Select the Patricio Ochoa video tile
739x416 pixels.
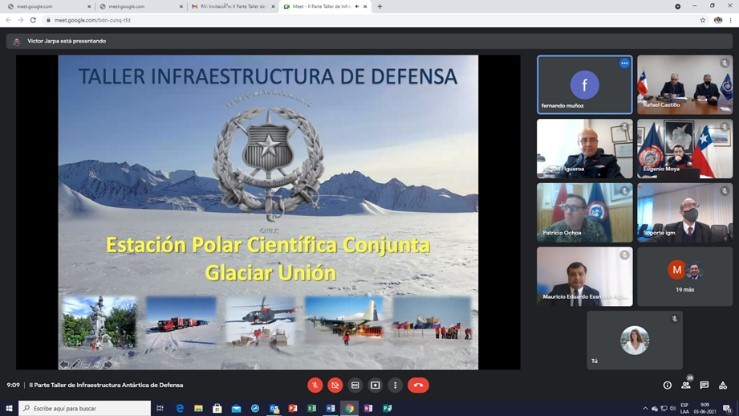pyautogui.click(x=584, y=212)
